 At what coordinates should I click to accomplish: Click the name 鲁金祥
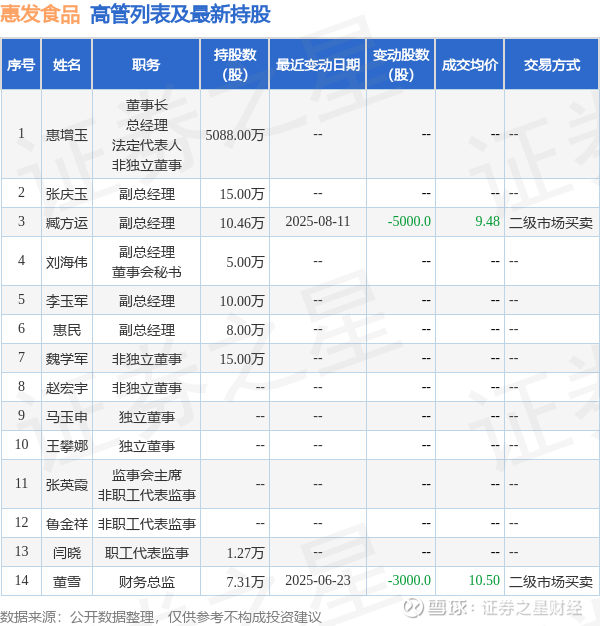click(x=67, y=524)
